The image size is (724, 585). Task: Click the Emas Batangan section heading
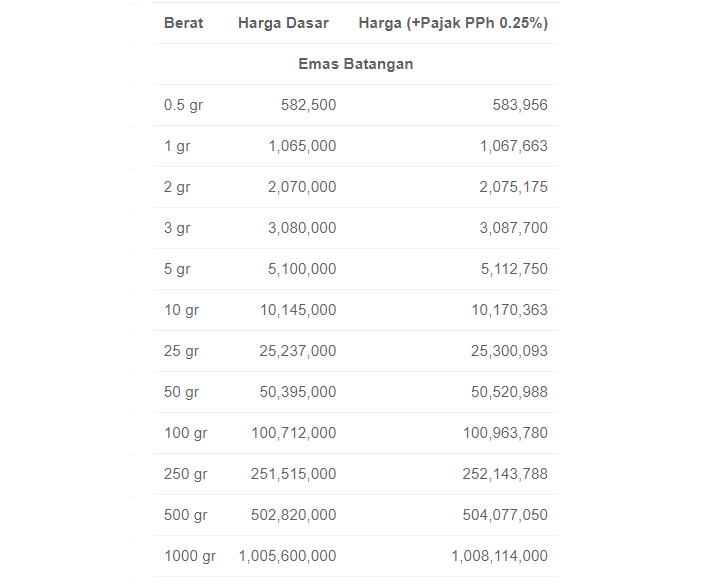[356, 64]
